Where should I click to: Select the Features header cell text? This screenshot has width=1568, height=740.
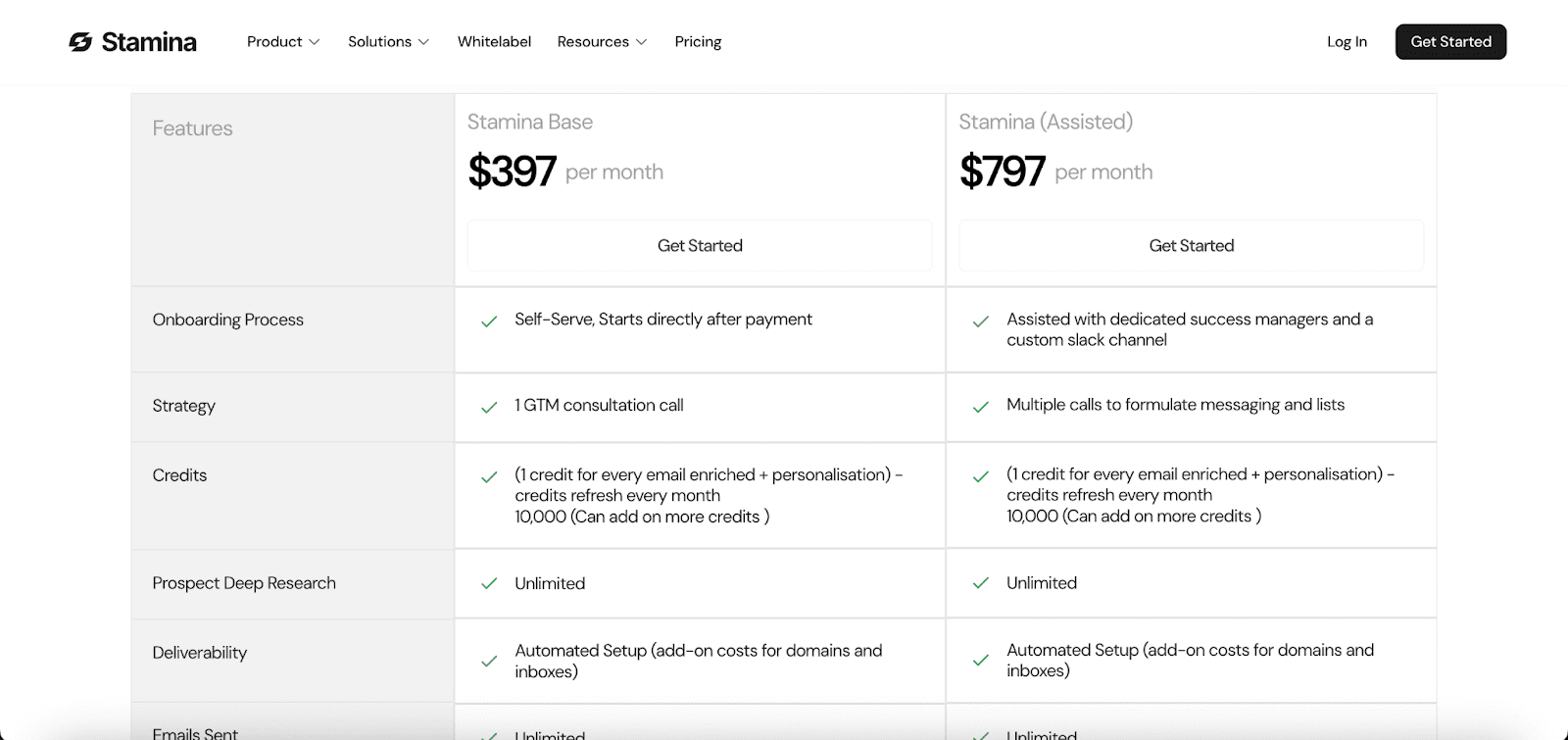pyautogui.click(x=192, y=128)
